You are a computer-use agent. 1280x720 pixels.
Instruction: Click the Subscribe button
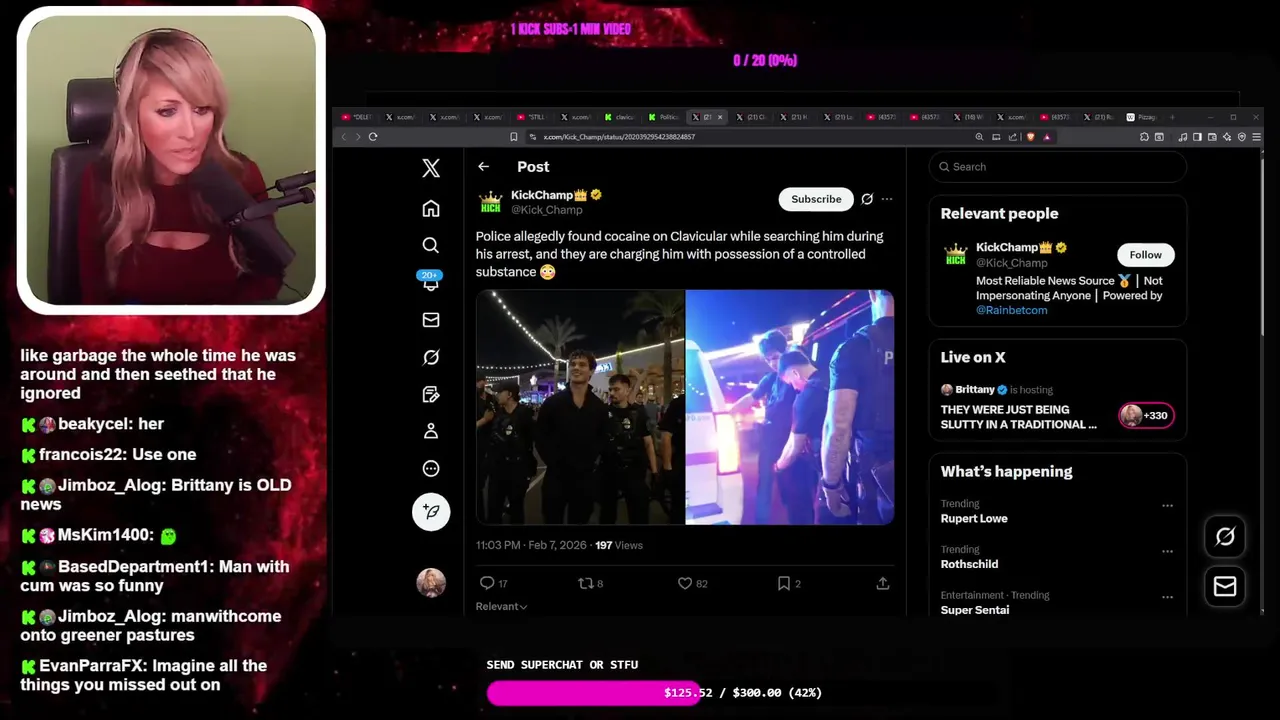[816, 199]
